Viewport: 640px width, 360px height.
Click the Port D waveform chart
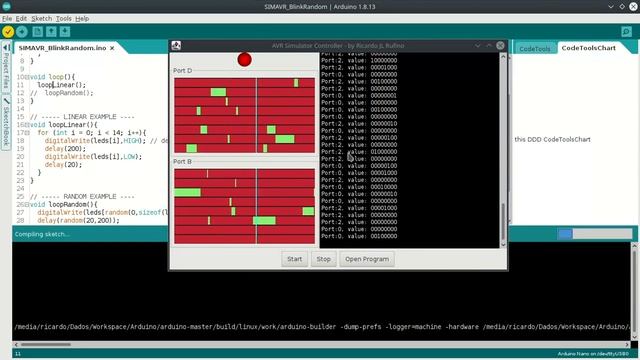[244, 116]
